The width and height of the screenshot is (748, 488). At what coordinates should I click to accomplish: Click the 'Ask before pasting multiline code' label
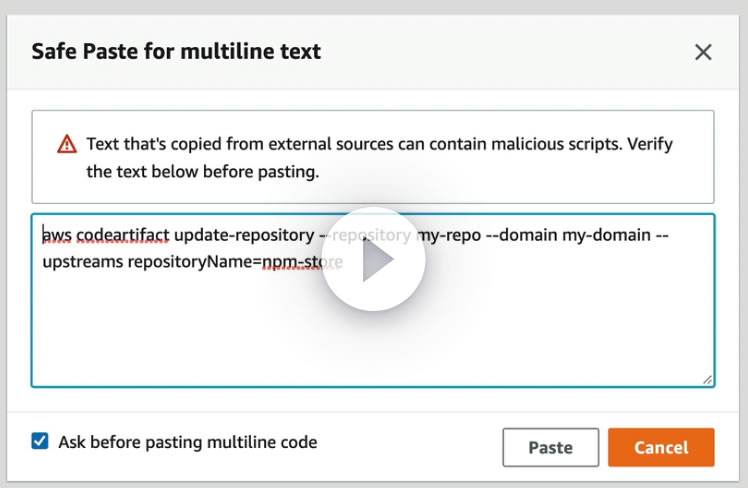(x=188, y=441)
